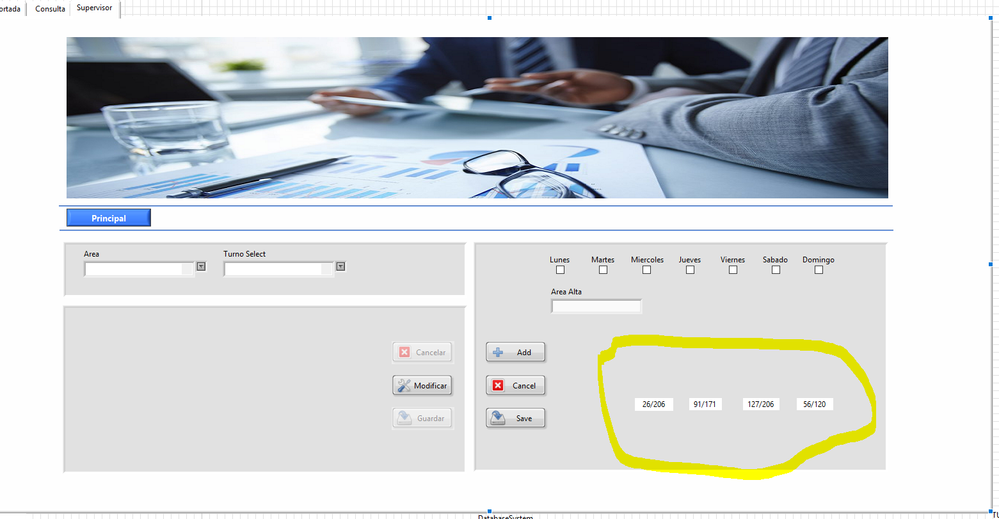Viewport: 999px width, 519px height.
Task: Click the business meeting banner image
Action: pos(477,118)
